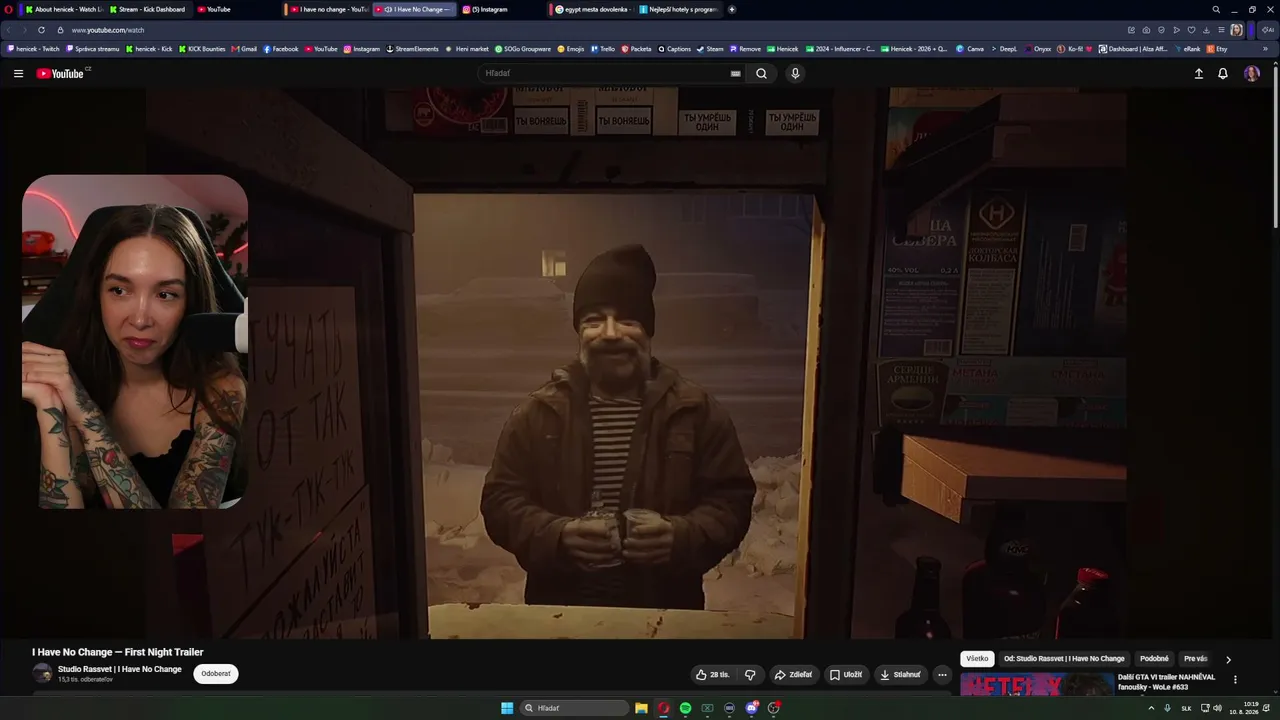1280x720 pixels.
Task: Take a snapshot with the camera toolbar icon
Action: tap(1146, 30)
